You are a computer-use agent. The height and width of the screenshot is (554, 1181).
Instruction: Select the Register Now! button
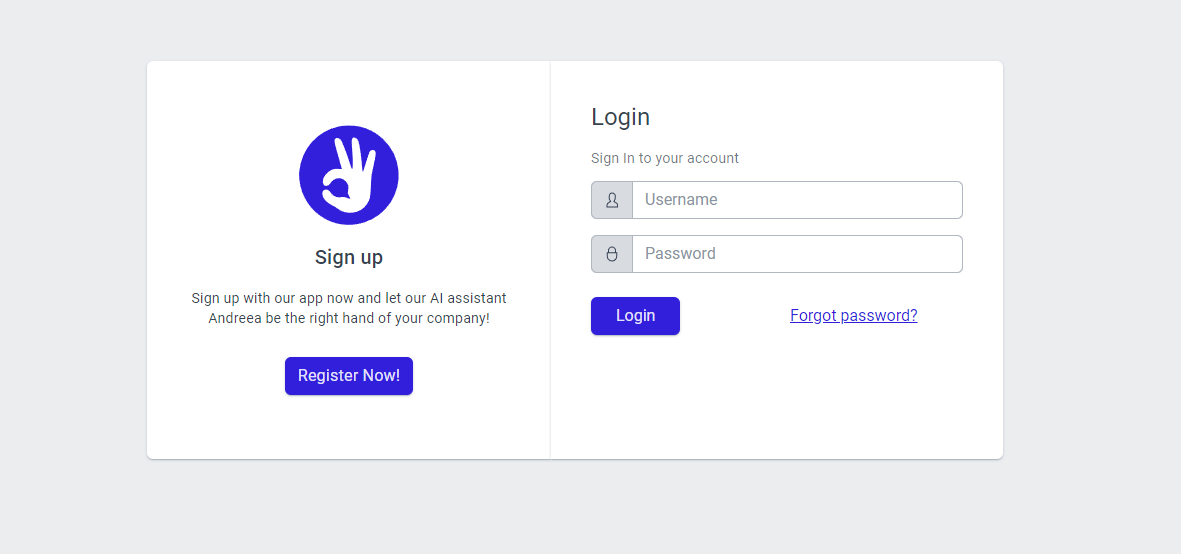pyautogui.click(x=349, y=376)
